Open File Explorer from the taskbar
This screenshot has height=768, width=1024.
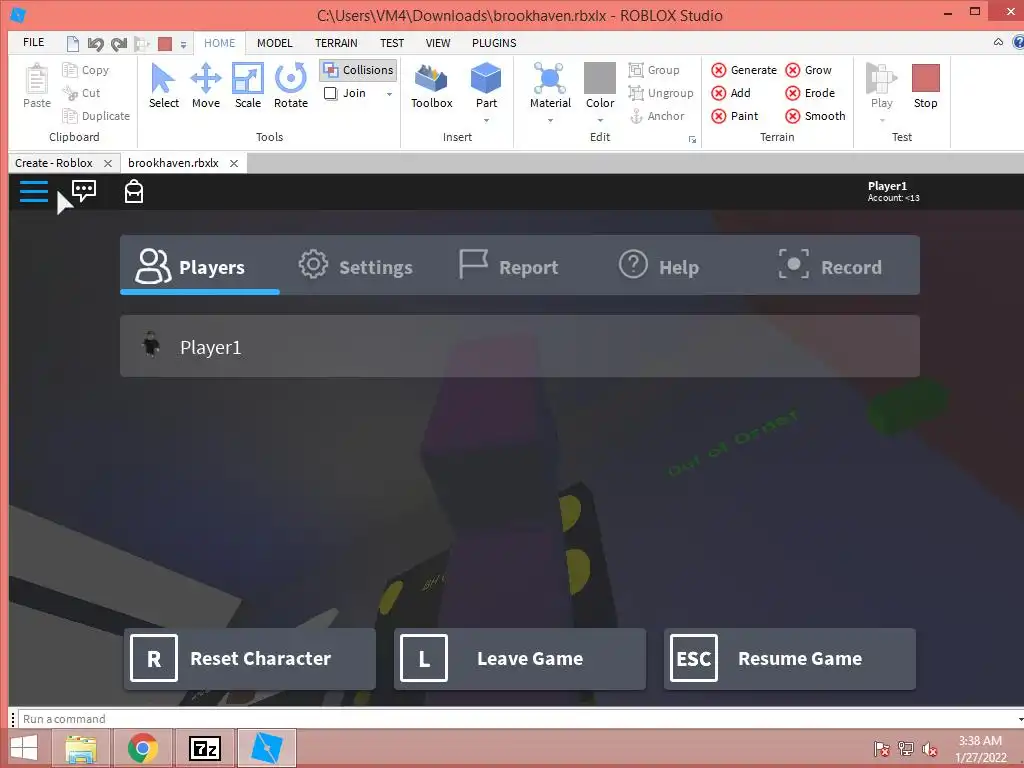pos(81,748)
